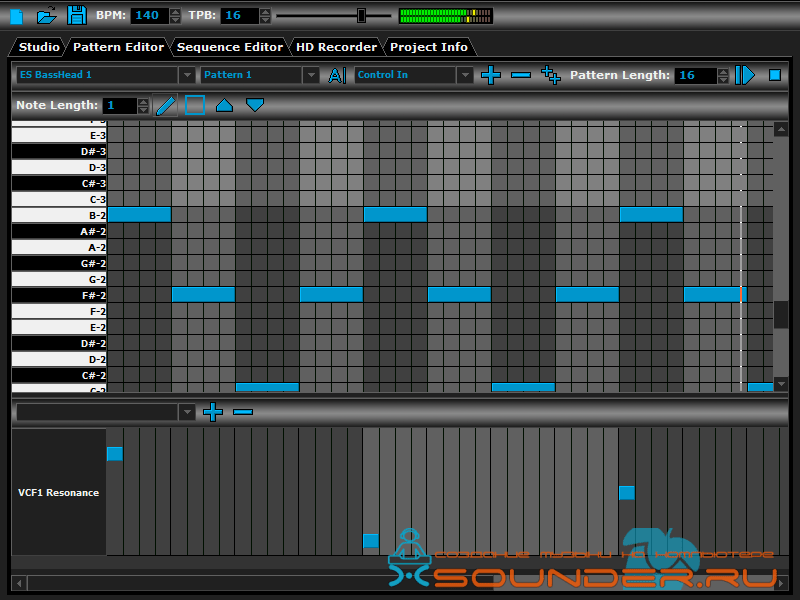Add automation parameter with plus icon

213,412
